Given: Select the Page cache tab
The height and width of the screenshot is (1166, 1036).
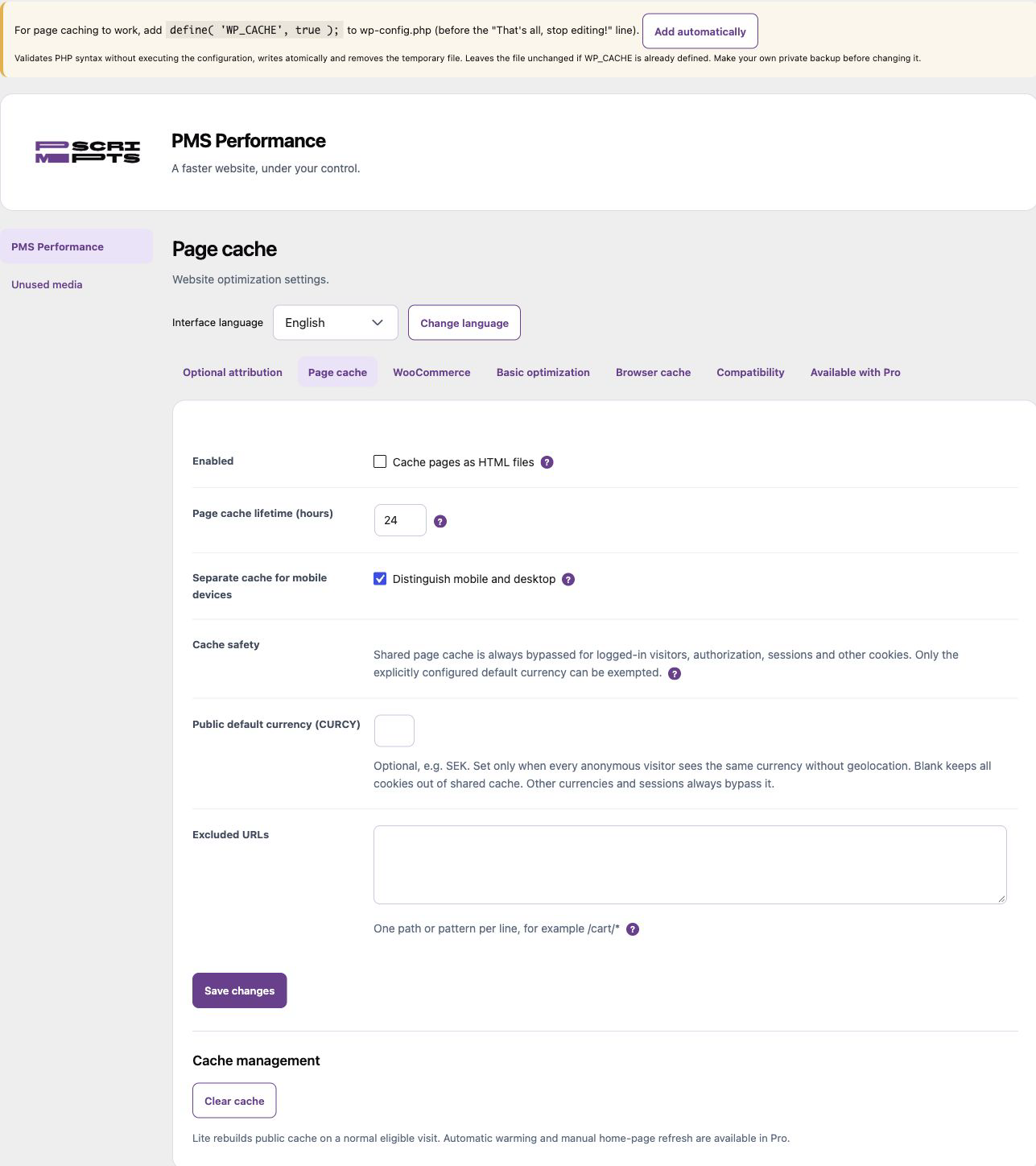Looking at the screenshot, I should point(337,372).
